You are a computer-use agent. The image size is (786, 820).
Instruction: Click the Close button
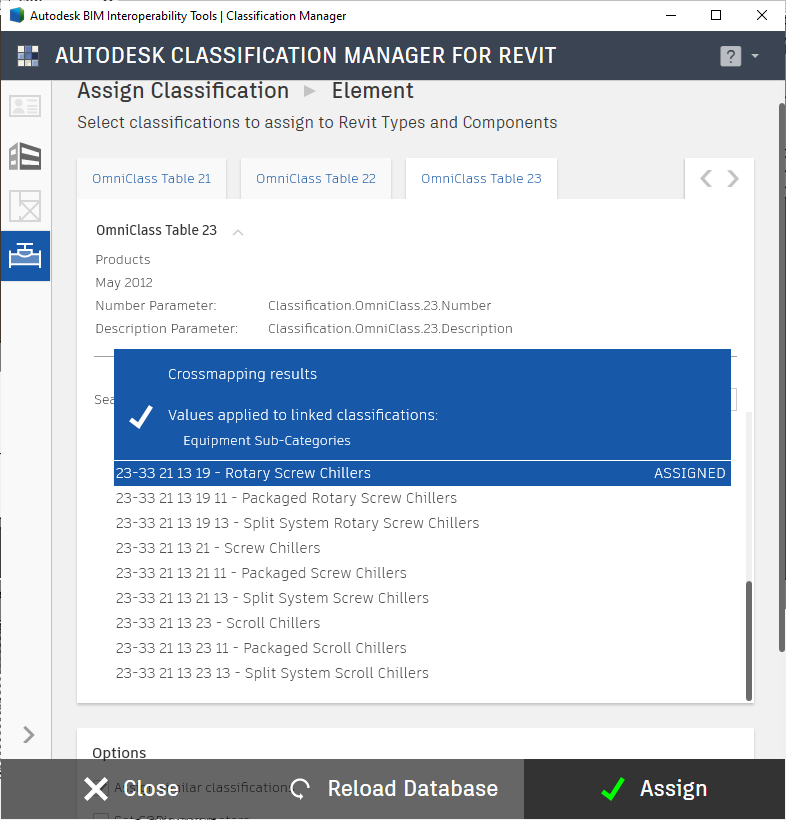132,789
